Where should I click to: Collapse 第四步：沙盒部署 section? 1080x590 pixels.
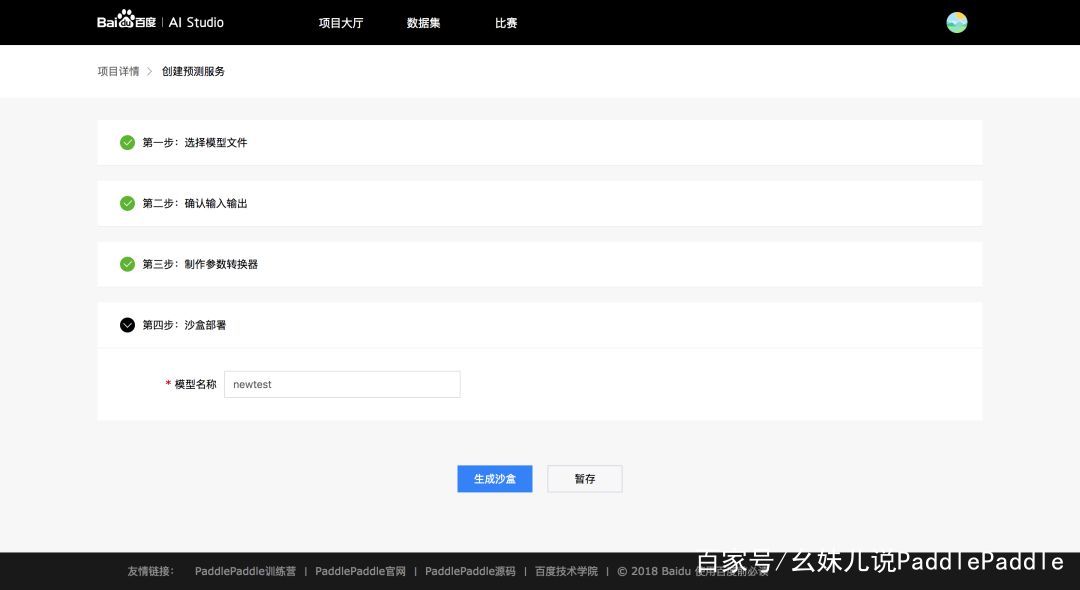coord(184,326)
